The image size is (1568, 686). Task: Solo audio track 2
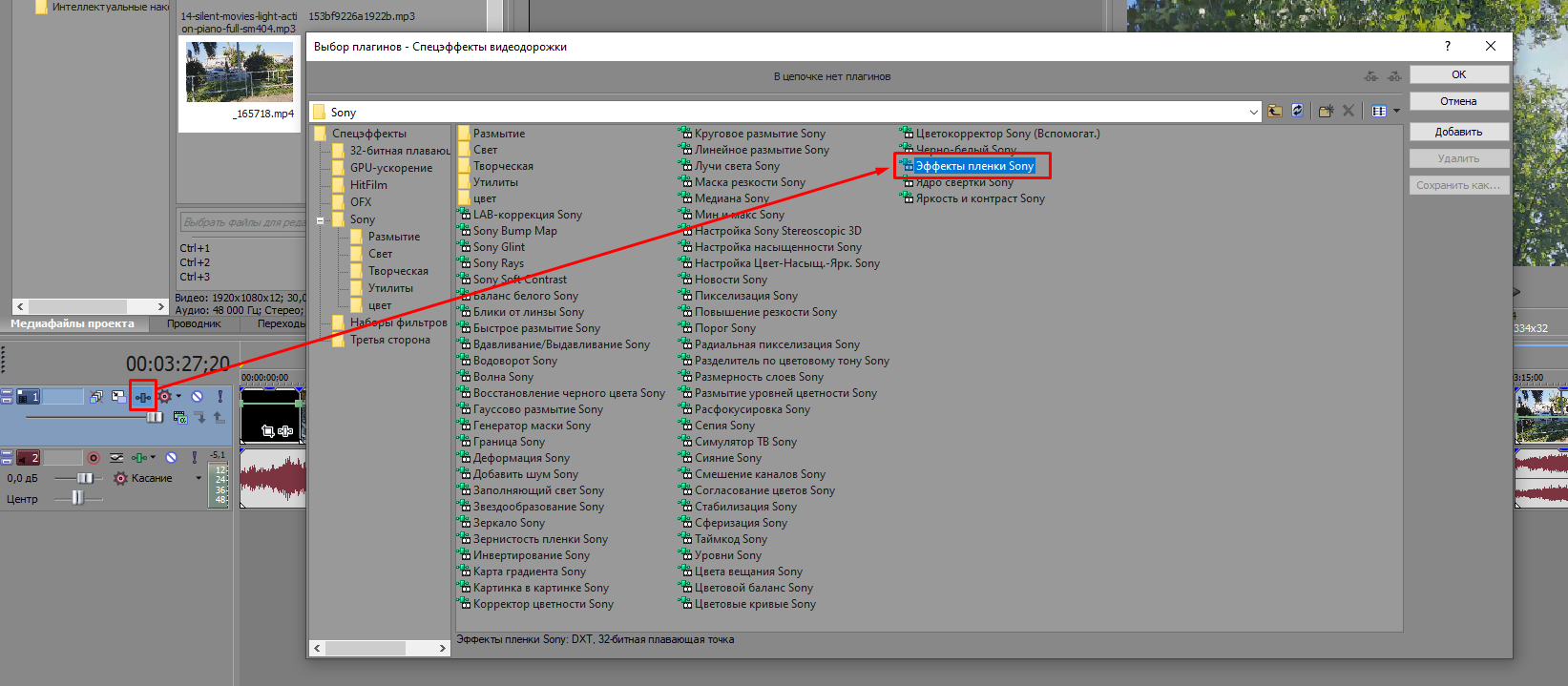[x=195, y=458]
